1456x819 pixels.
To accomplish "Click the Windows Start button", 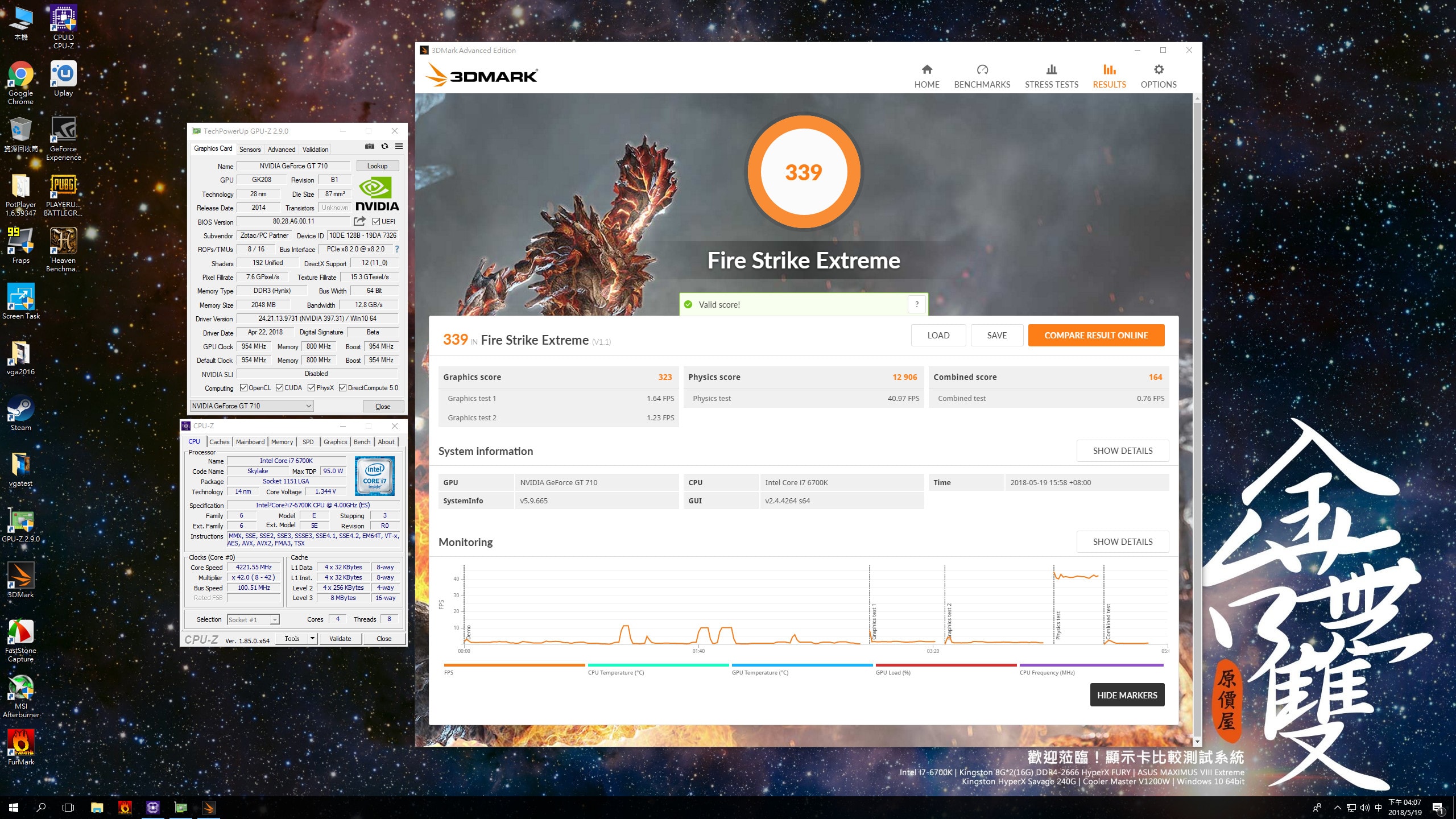I will tap(14, 807).
